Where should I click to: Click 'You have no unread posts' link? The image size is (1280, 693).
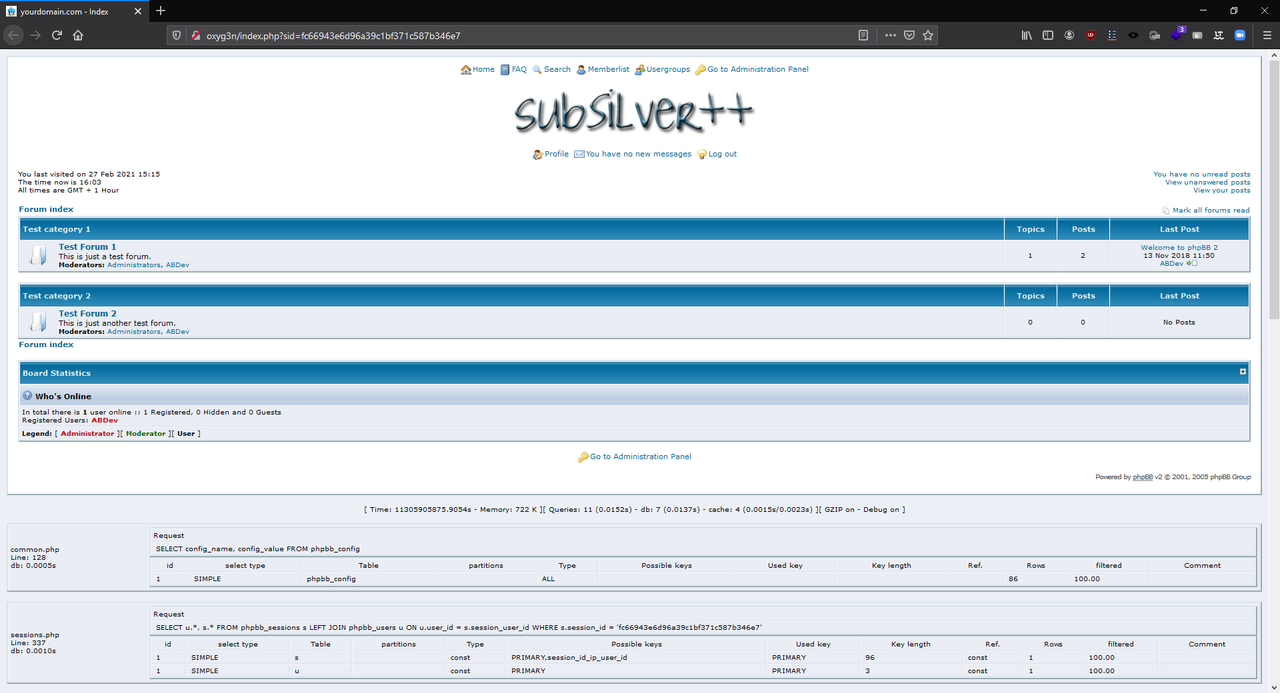coord(1201,175)
